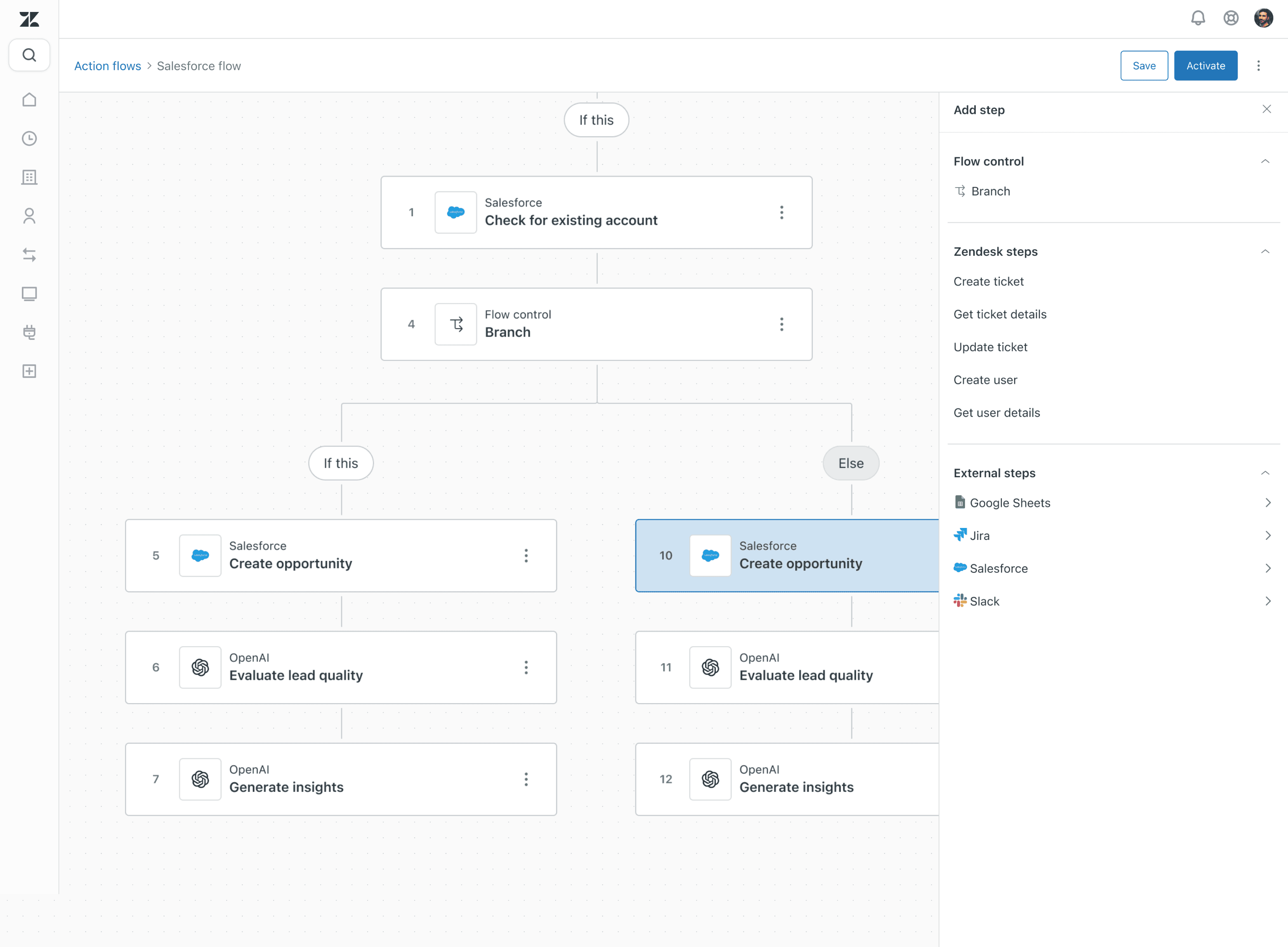Open the clock history icon in sidebar
This screenshot has width=1288, height=947.
coord(29,139)
